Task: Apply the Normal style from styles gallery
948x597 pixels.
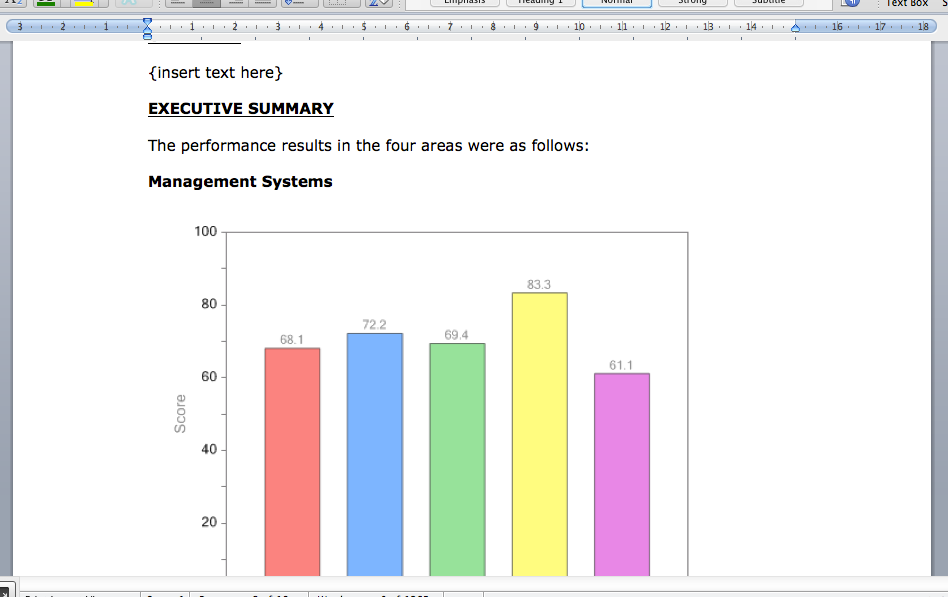Action: tap(617, 2)
